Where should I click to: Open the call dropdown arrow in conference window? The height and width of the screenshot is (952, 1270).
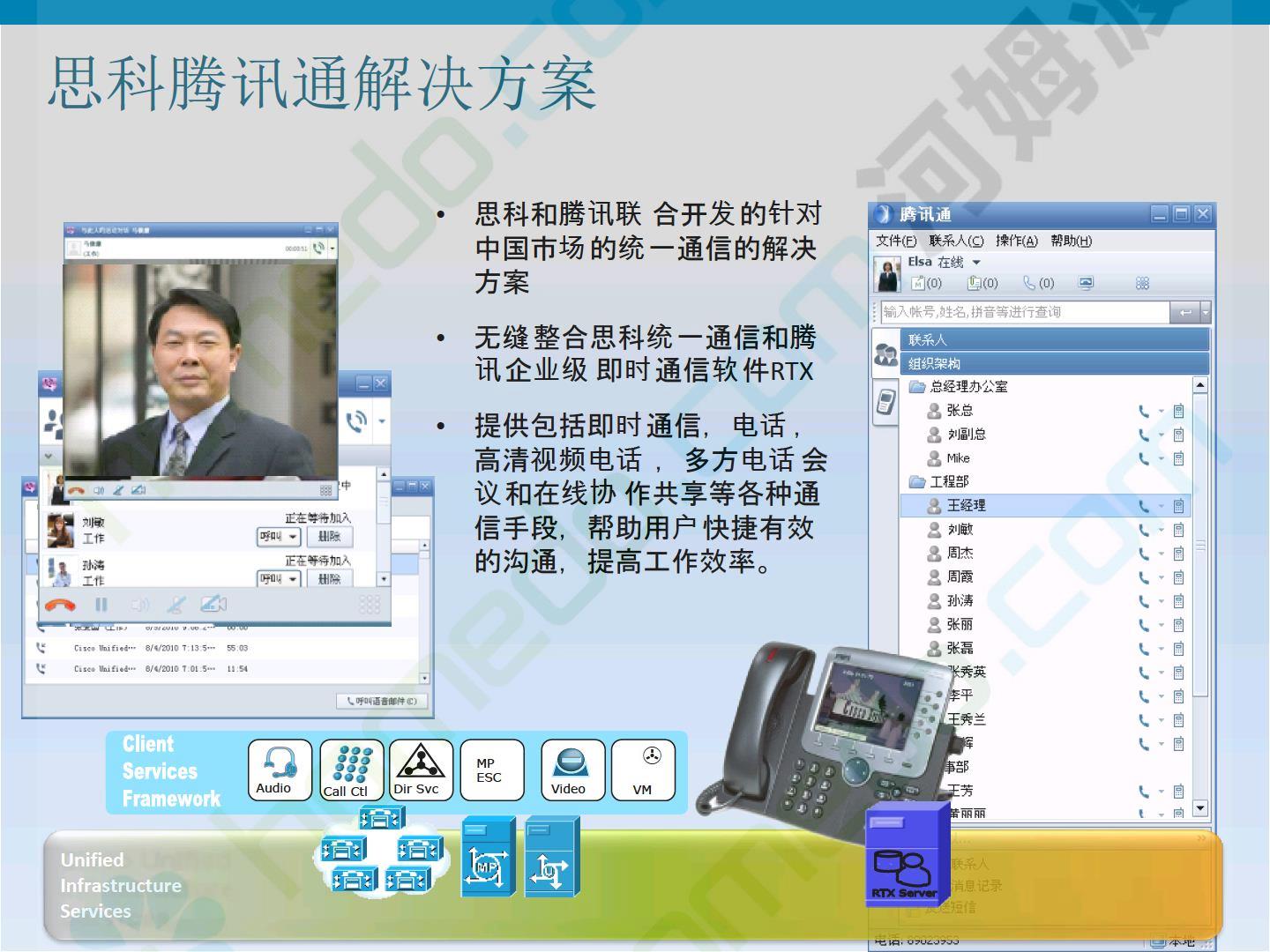point(381,421)
